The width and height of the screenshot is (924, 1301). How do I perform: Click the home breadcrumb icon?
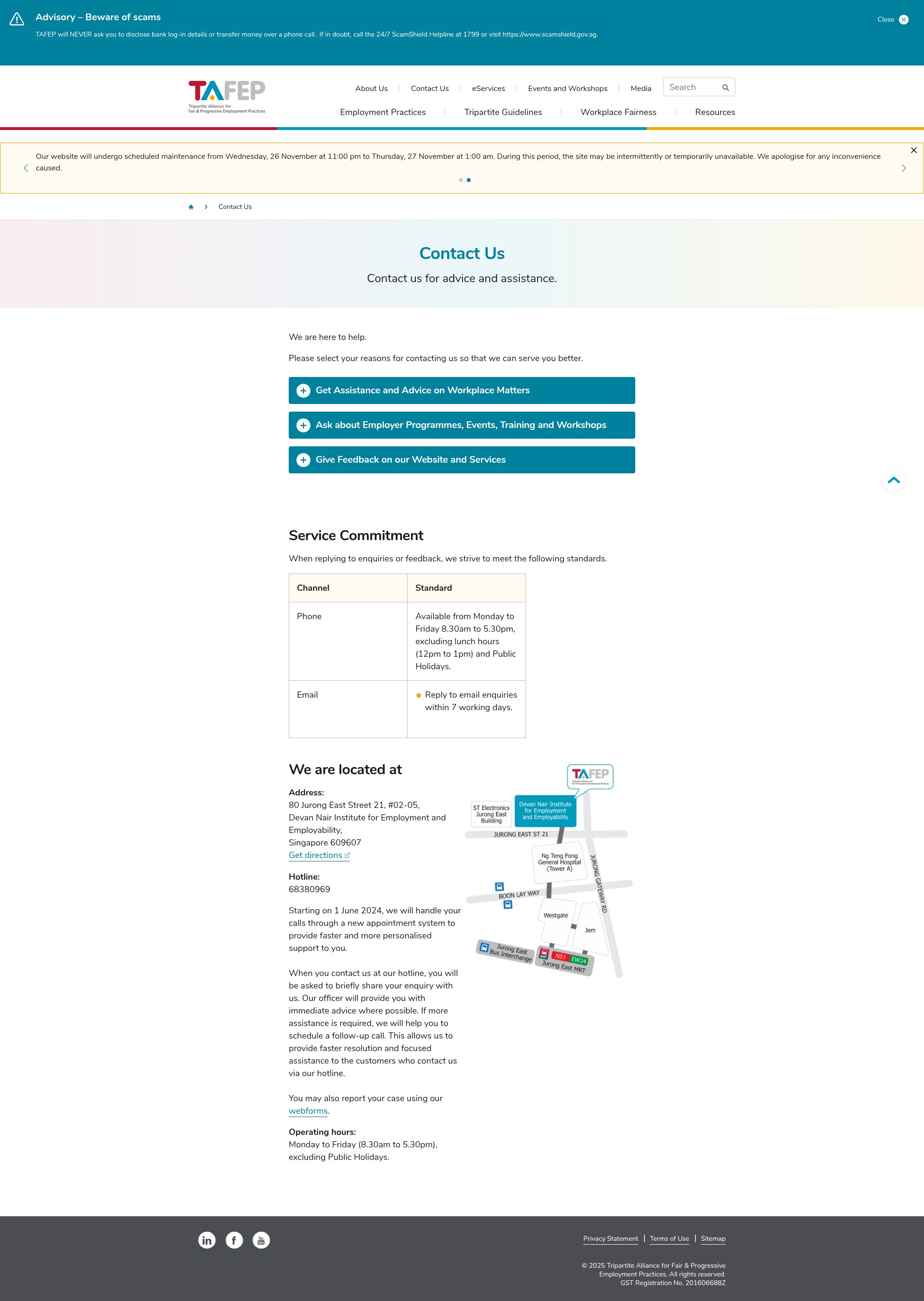pyautogui.click(x=191, y=207)
